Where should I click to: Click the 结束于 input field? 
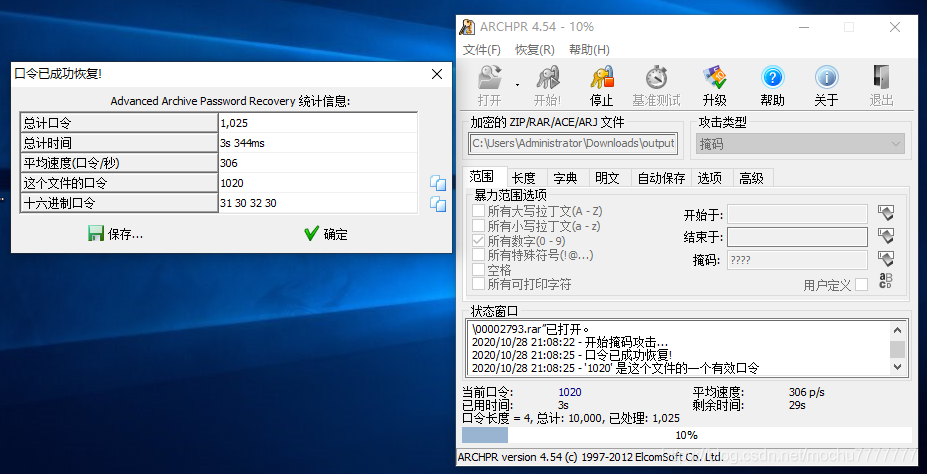(x=797, y=237)
